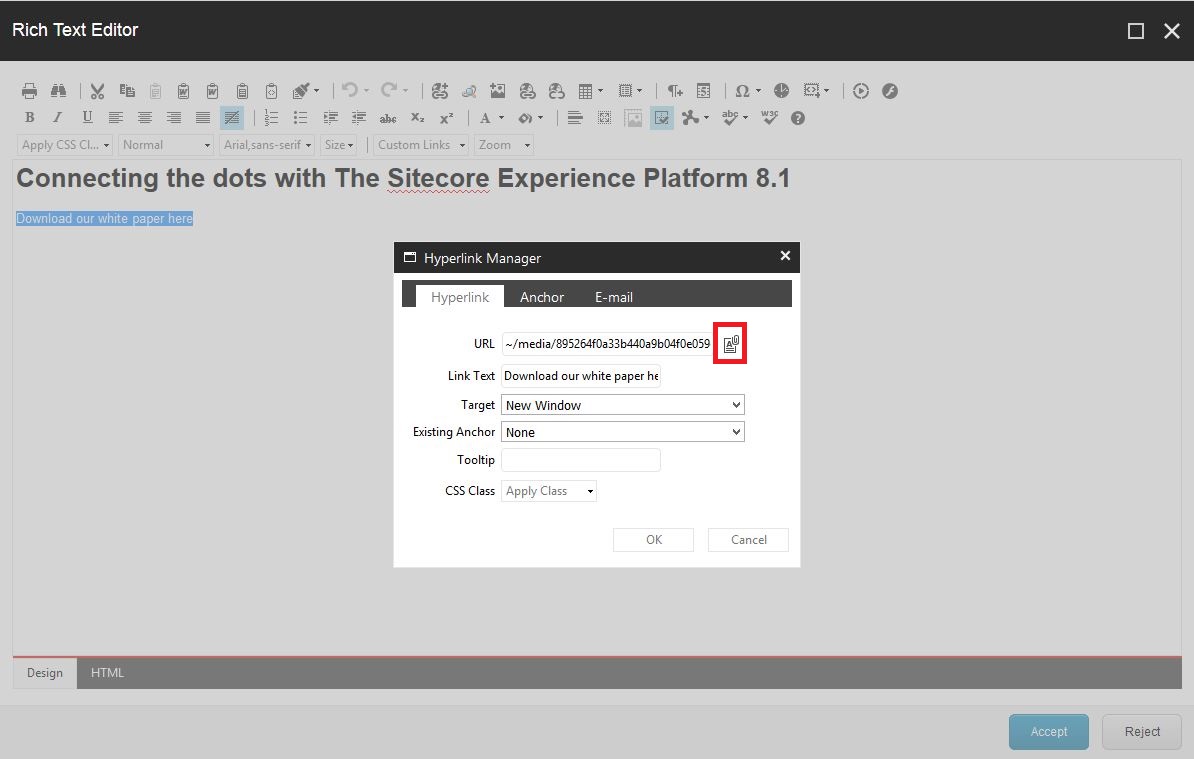Click the Insert Table grid icon
This screenshot has width=1194, height=759.
pos(585,91)
